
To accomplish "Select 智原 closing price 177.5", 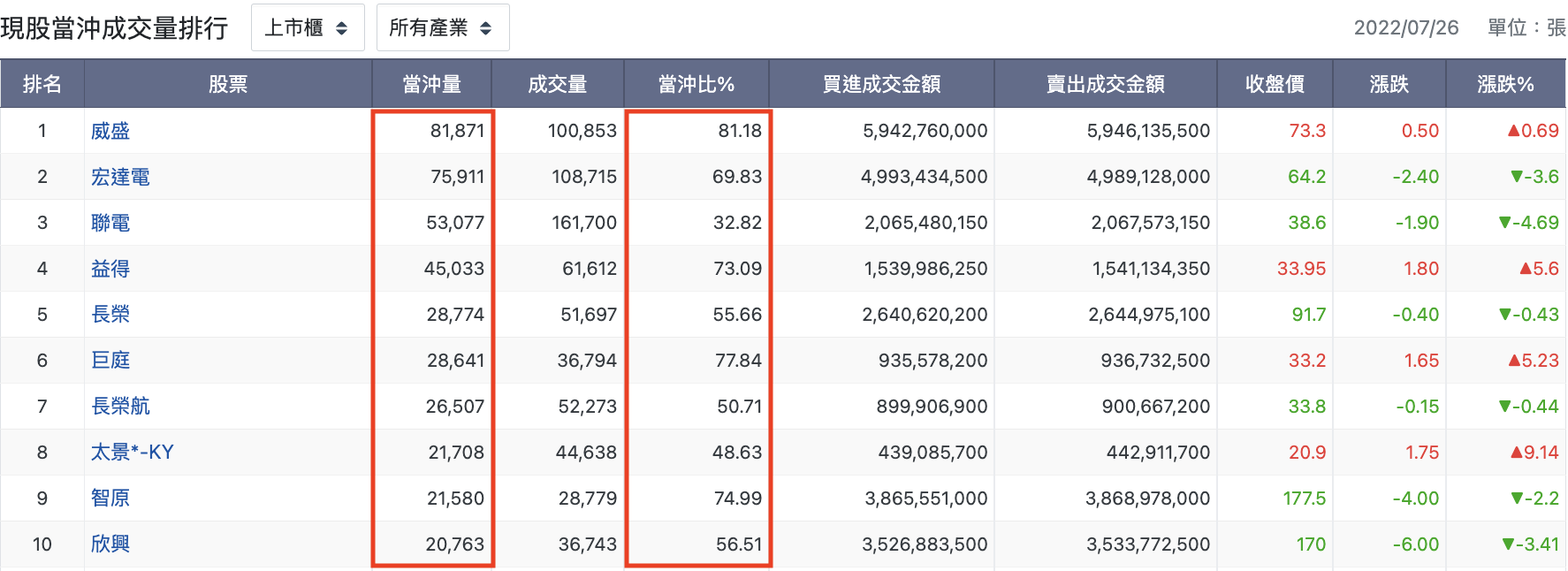I will [1305, 499].
